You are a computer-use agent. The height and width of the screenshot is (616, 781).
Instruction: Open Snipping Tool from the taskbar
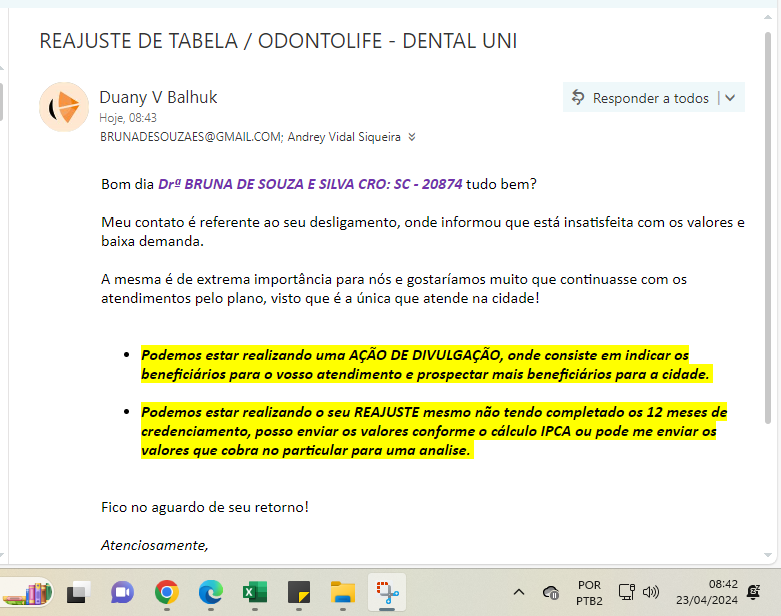387,593
